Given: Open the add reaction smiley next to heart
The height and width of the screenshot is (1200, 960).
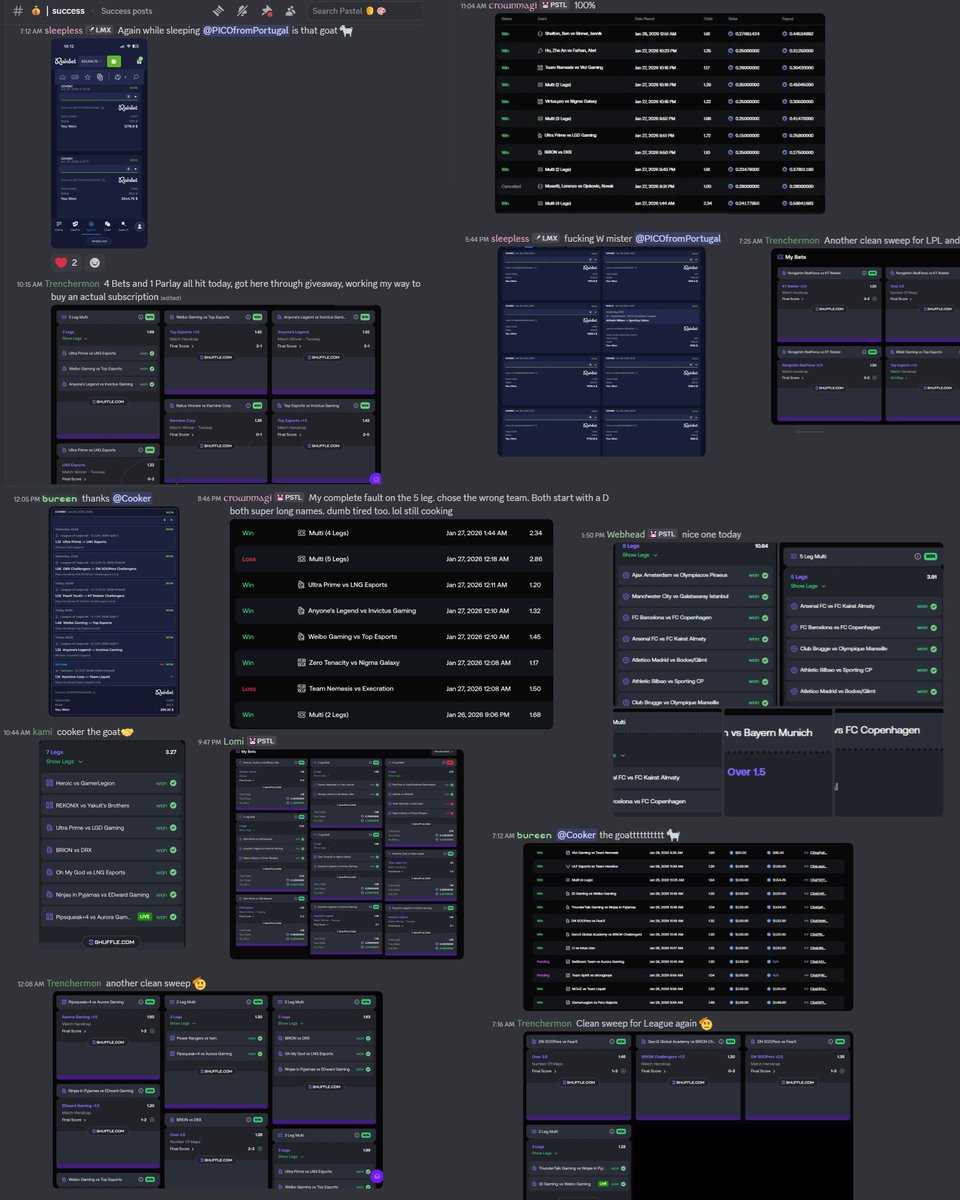Looking at the screenshot, I should [x=95, y=262].
